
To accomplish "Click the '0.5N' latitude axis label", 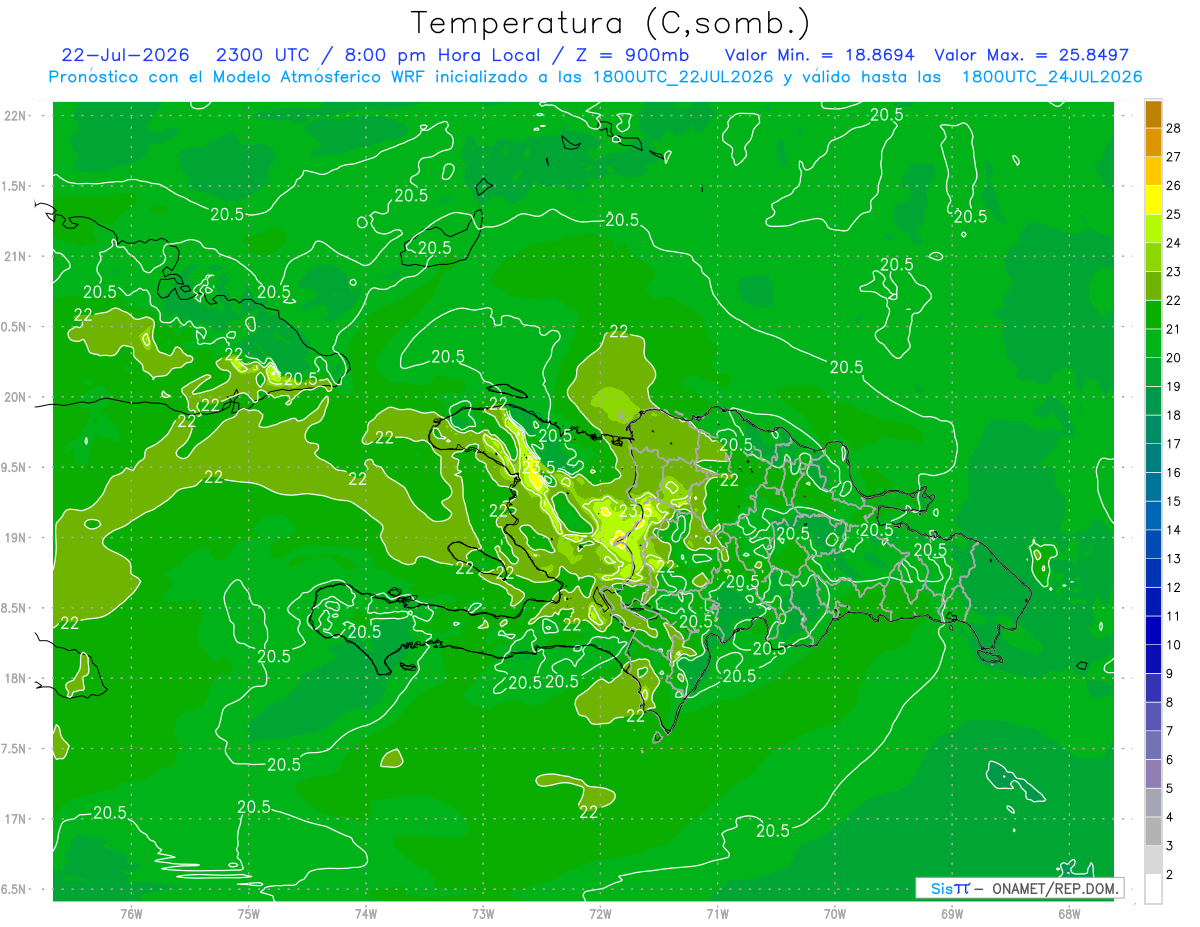I will pos(15,327).
